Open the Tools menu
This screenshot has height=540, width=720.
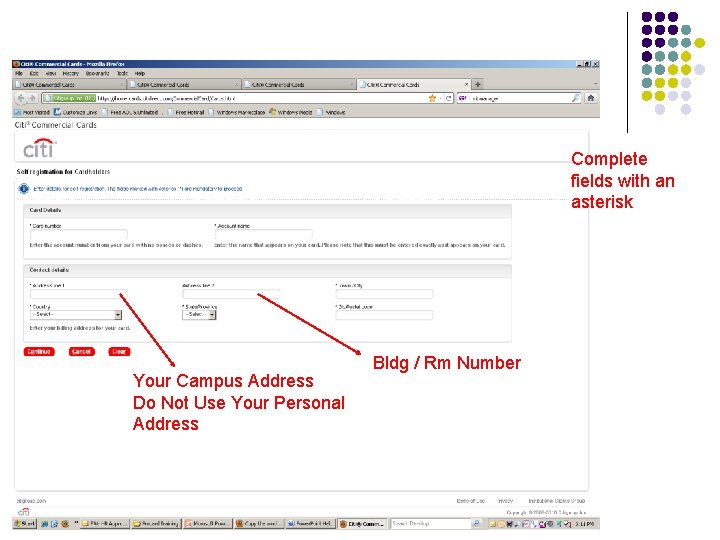click(122, 73)
